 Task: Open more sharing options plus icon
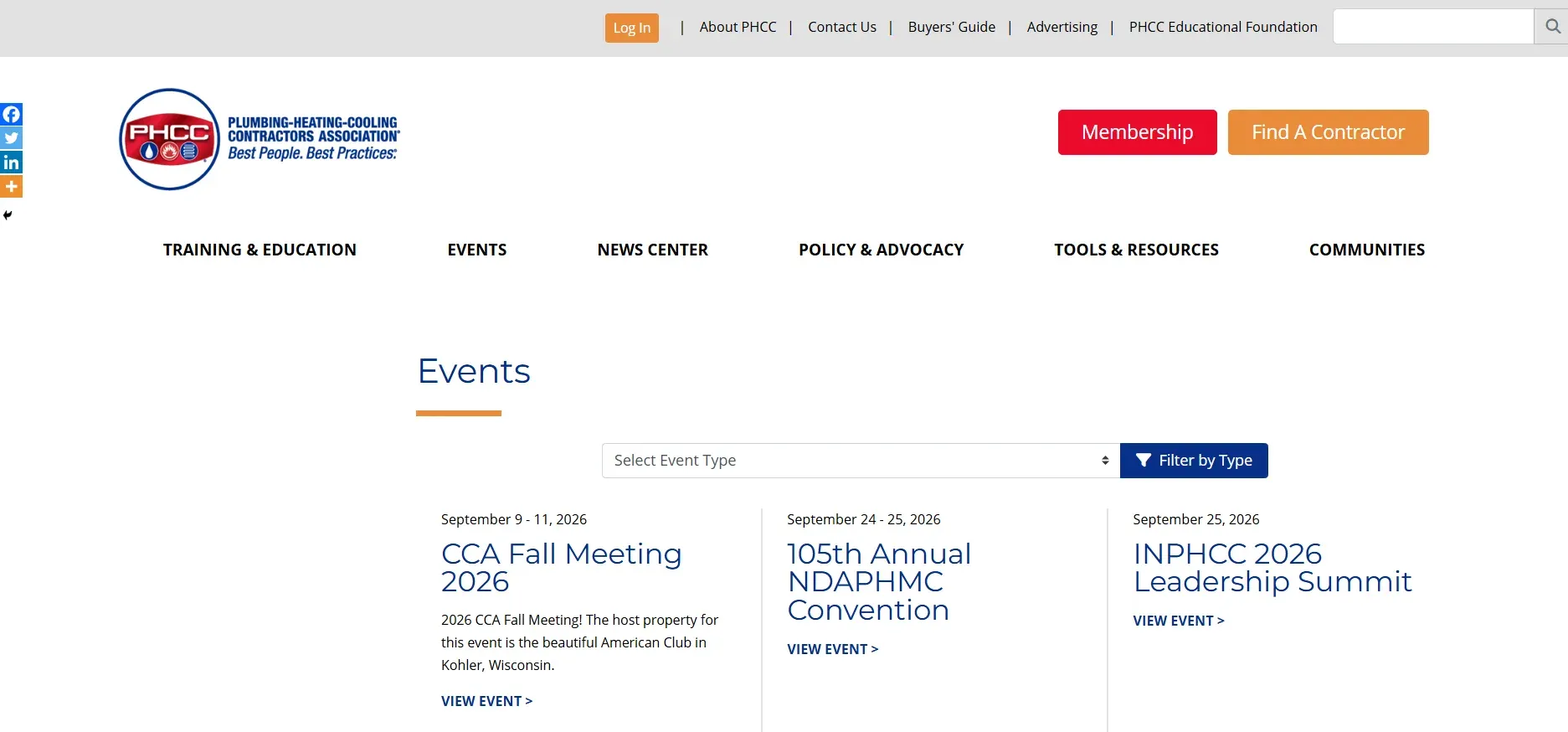11,187
